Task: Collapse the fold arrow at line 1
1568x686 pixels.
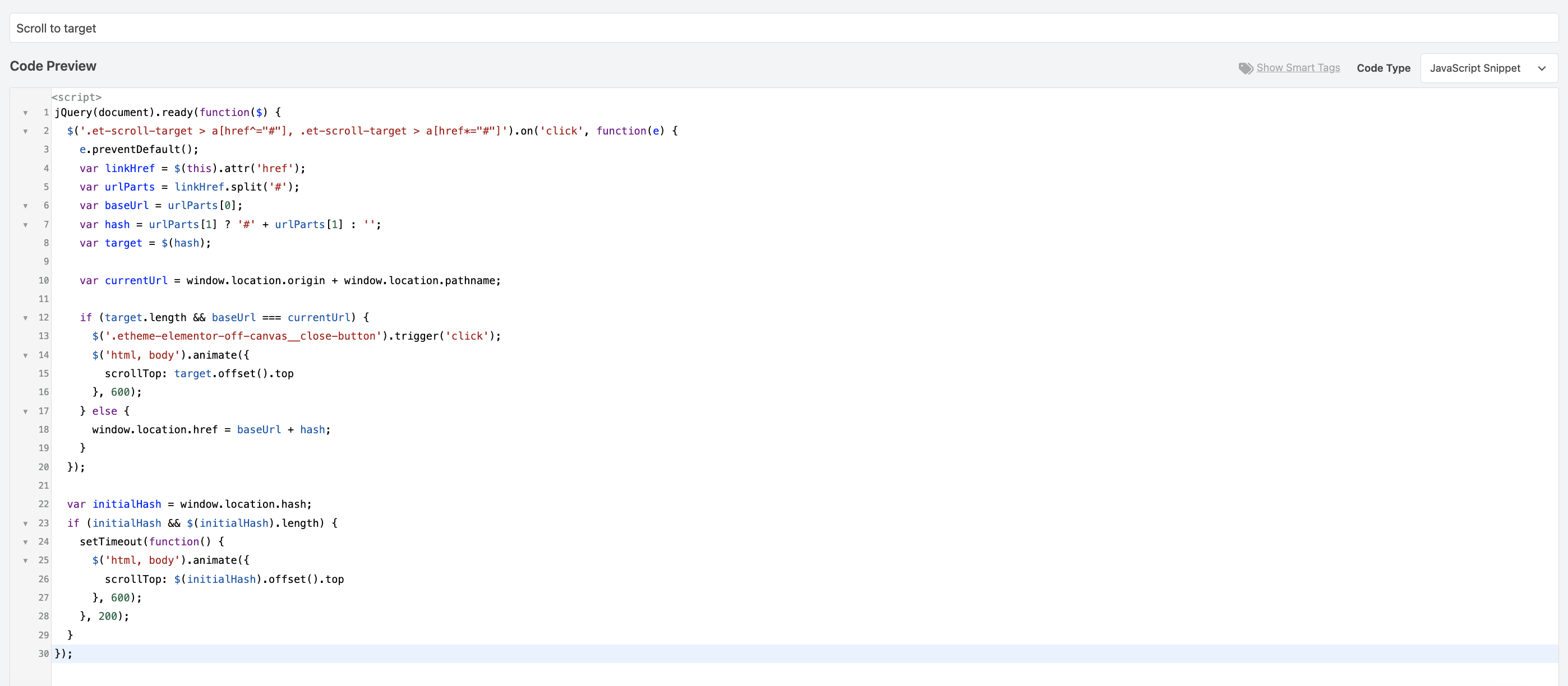Action: (x=26, y=113)
